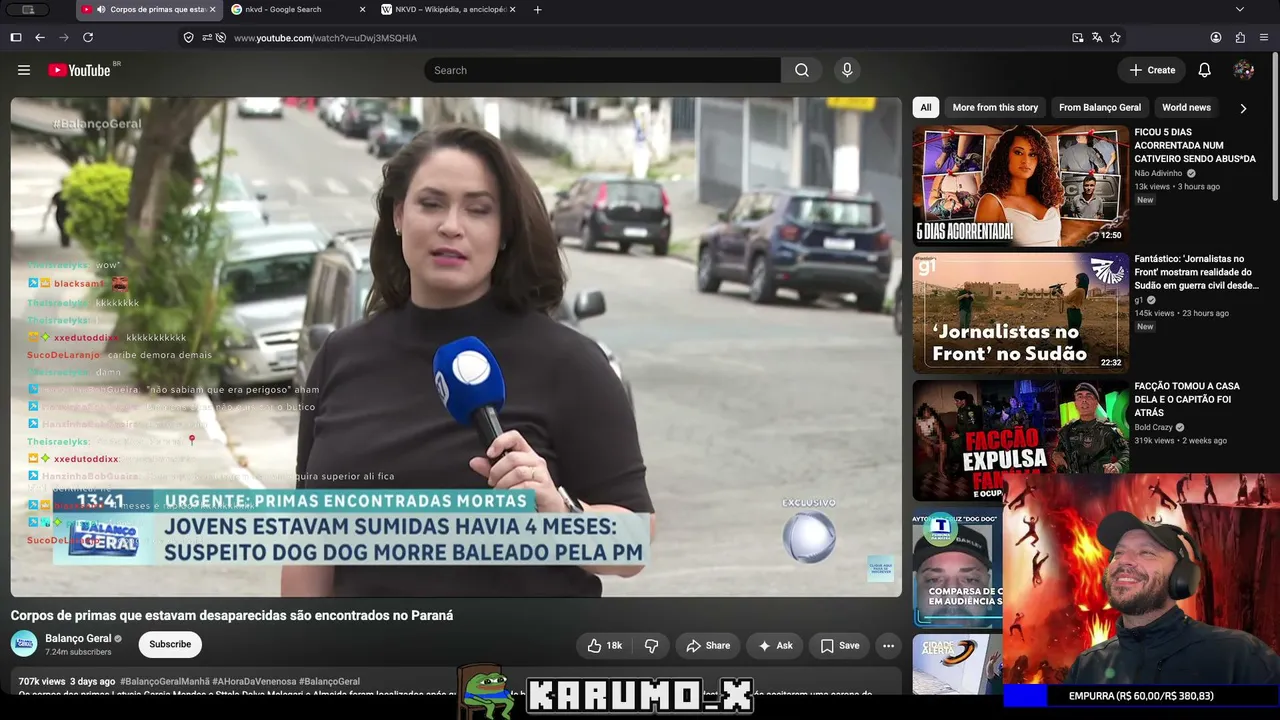The height and width of the screenshot is (720, 1280).
Task: Go back with the browser back arrow
Action: [40, 38]
